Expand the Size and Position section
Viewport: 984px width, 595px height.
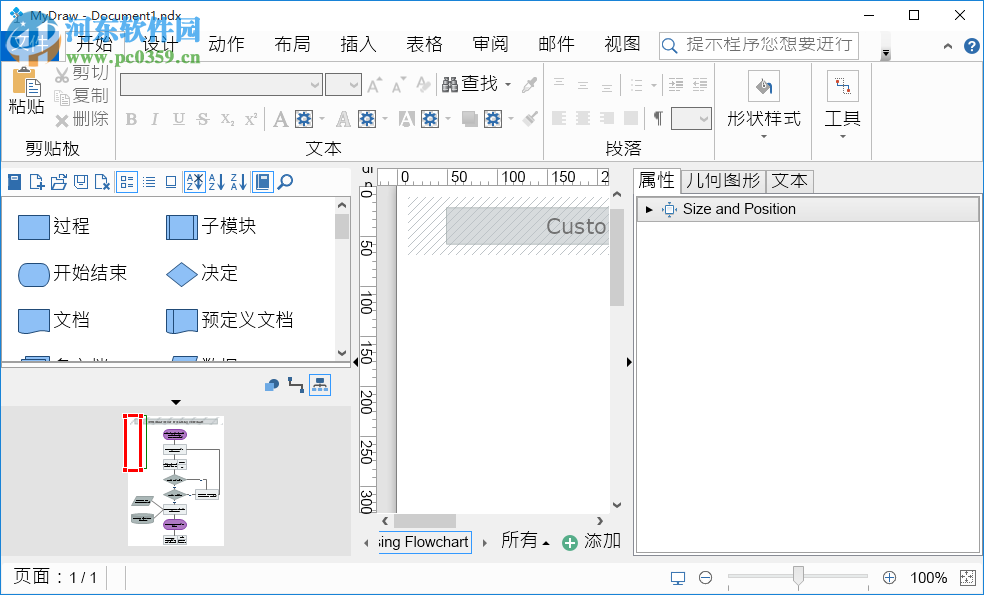tap(650, 209)
